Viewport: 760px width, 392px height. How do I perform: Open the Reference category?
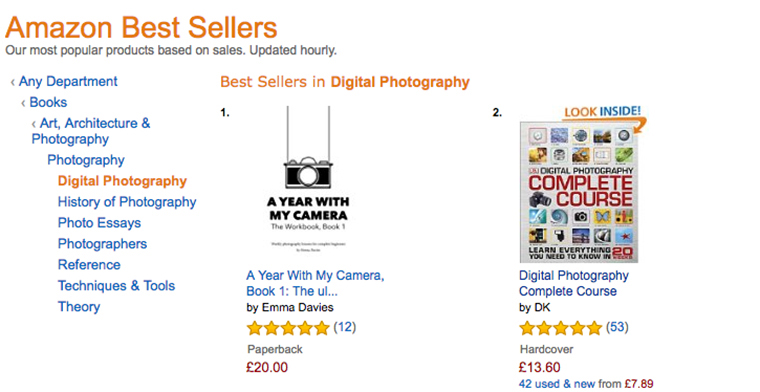coord(89,265)
